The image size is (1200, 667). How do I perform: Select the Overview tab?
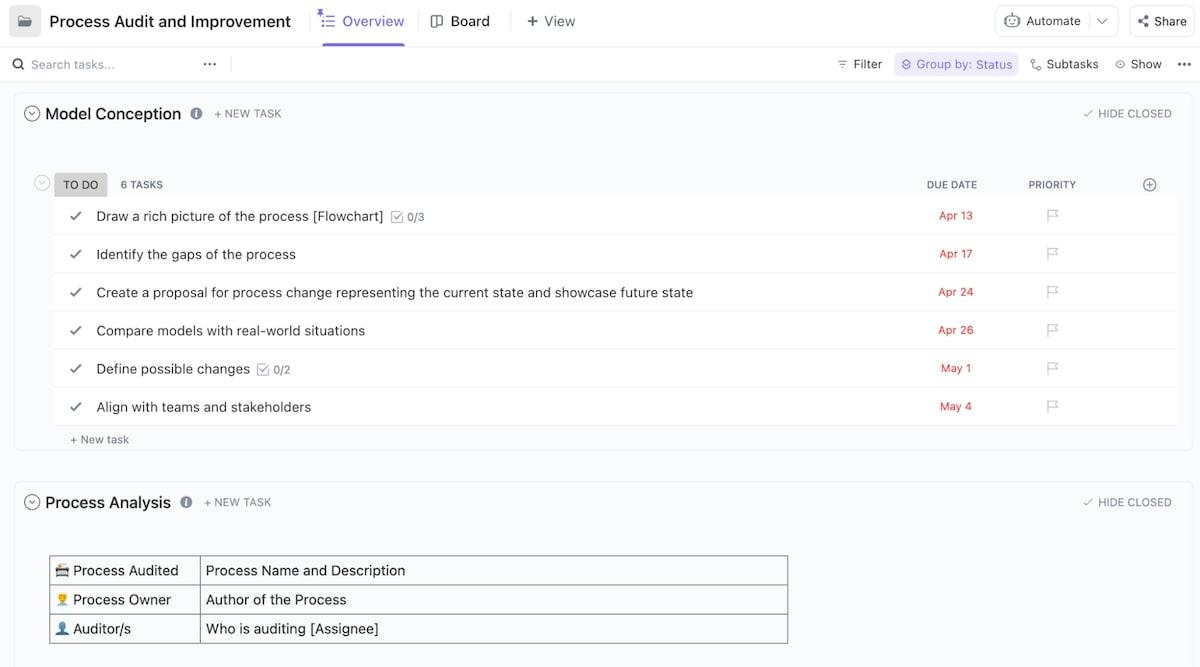pyautogui.click(x=362, y=21)
